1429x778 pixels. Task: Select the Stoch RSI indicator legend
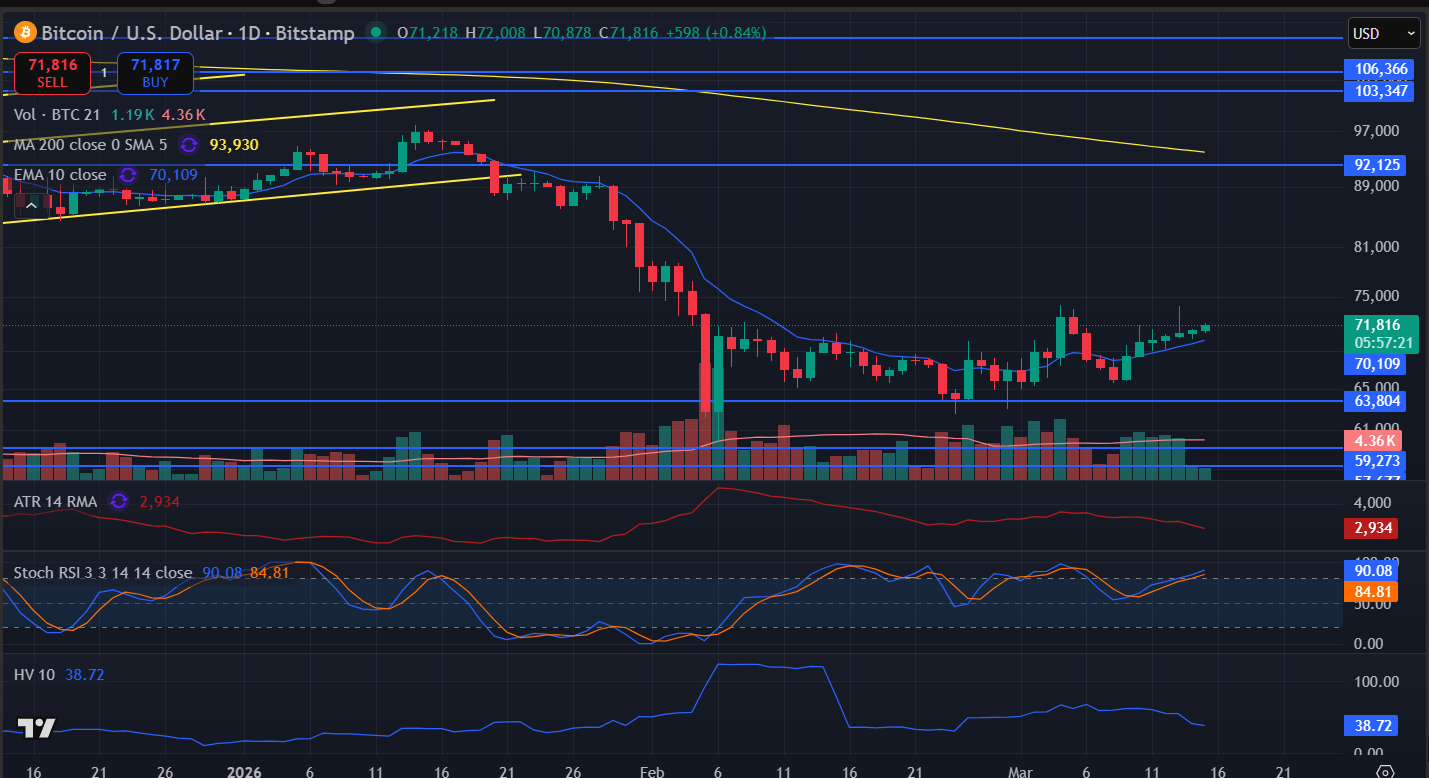[102, 573]
